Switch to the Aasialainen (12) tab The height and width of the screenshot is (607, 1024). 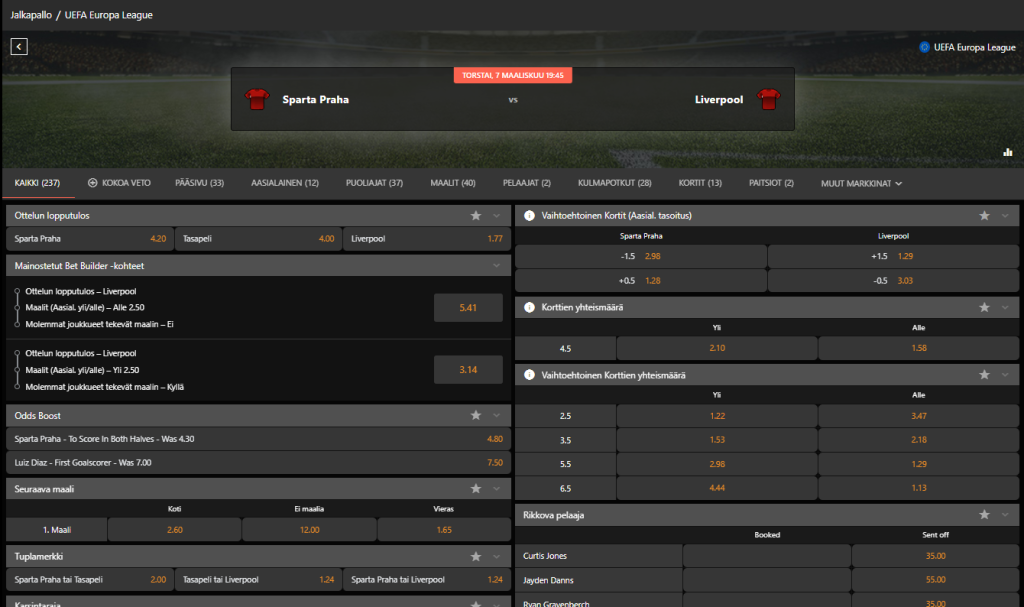(285, 183)
